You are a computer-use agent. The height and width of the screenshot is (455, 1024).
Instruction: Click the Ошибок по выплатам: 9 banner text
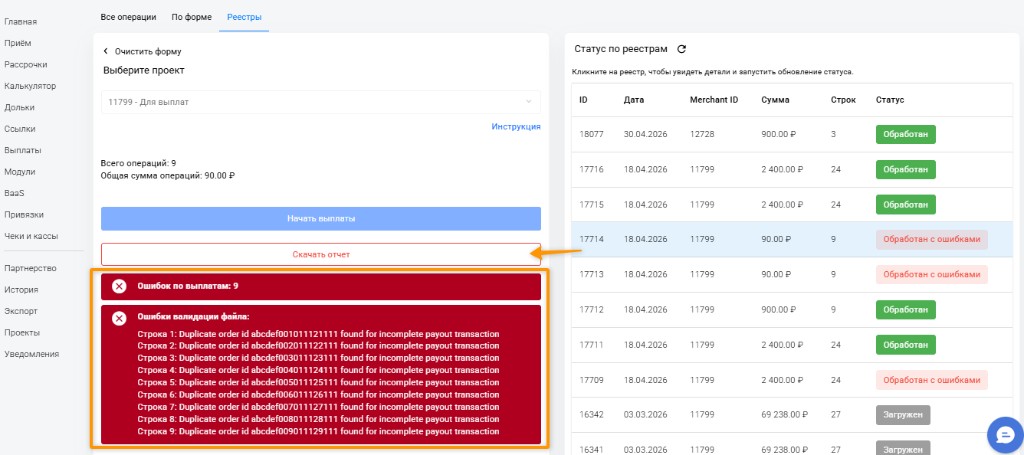(x=187, y=286)
